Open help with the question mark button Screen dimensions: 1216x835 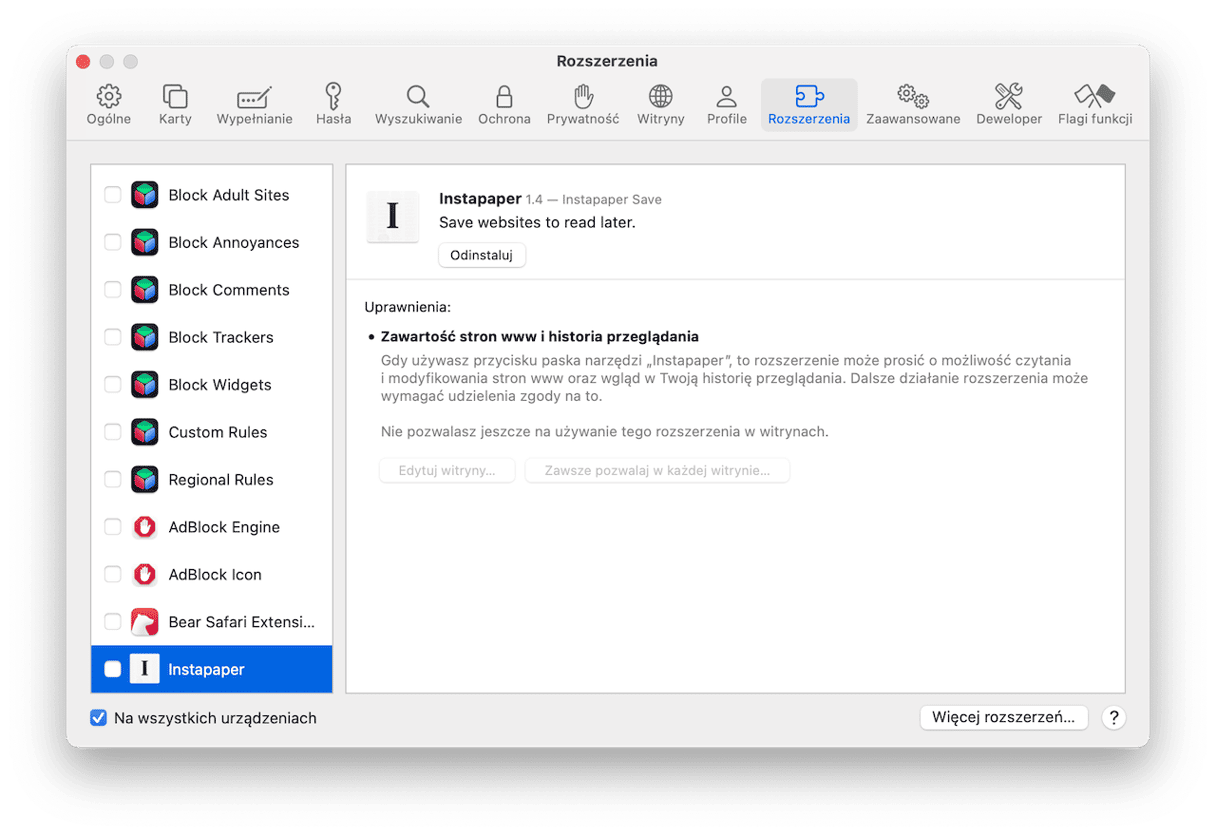coord(1113,717)
